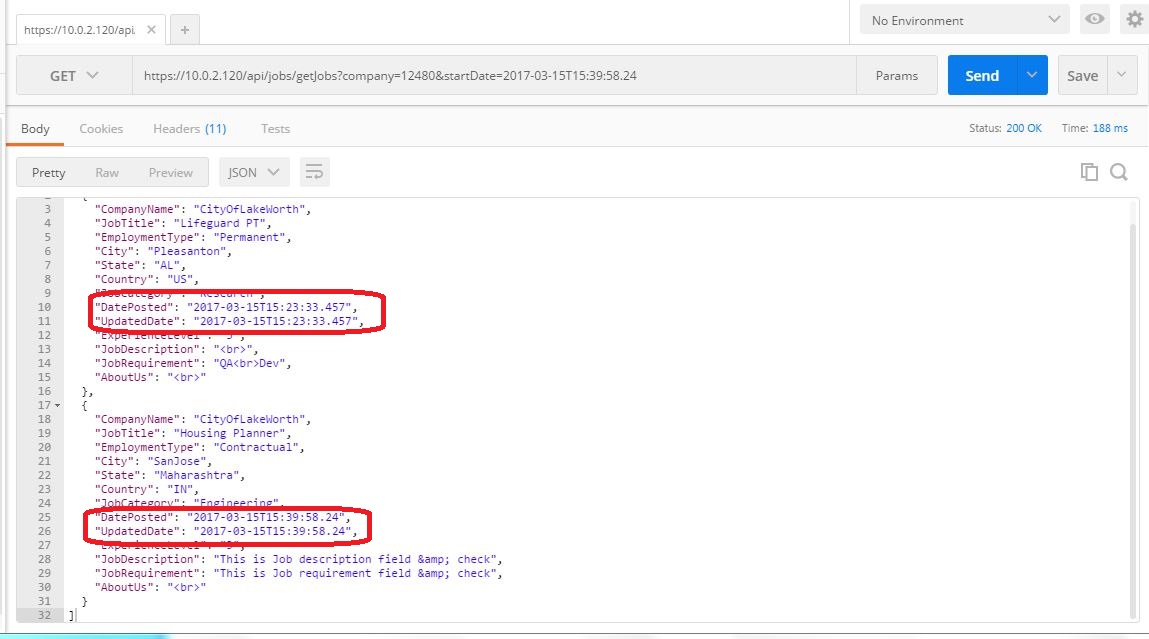The image size is (1149, 639).
Task: Open the manage environments gear icon
Action: [x=1134, y=20]
